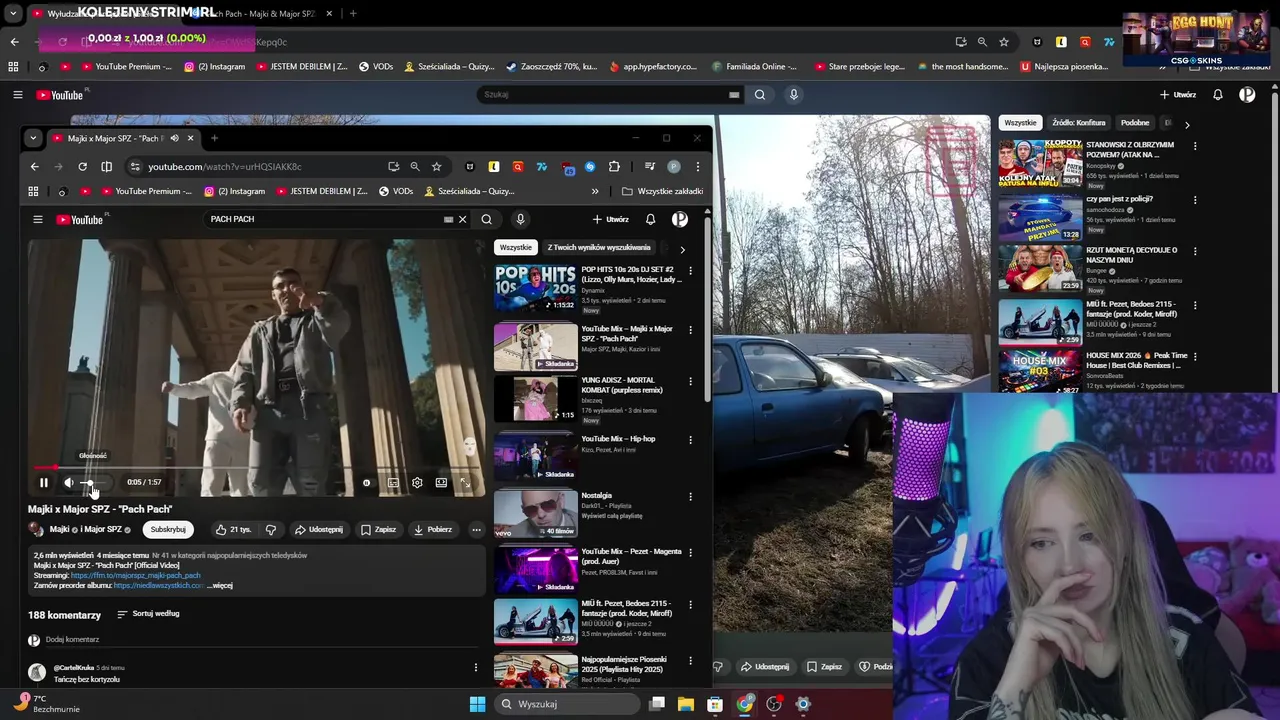Bookmark page with front window star
Image resolution: width=1280 pixels, height=720 pixels.
tap(437, 166)
